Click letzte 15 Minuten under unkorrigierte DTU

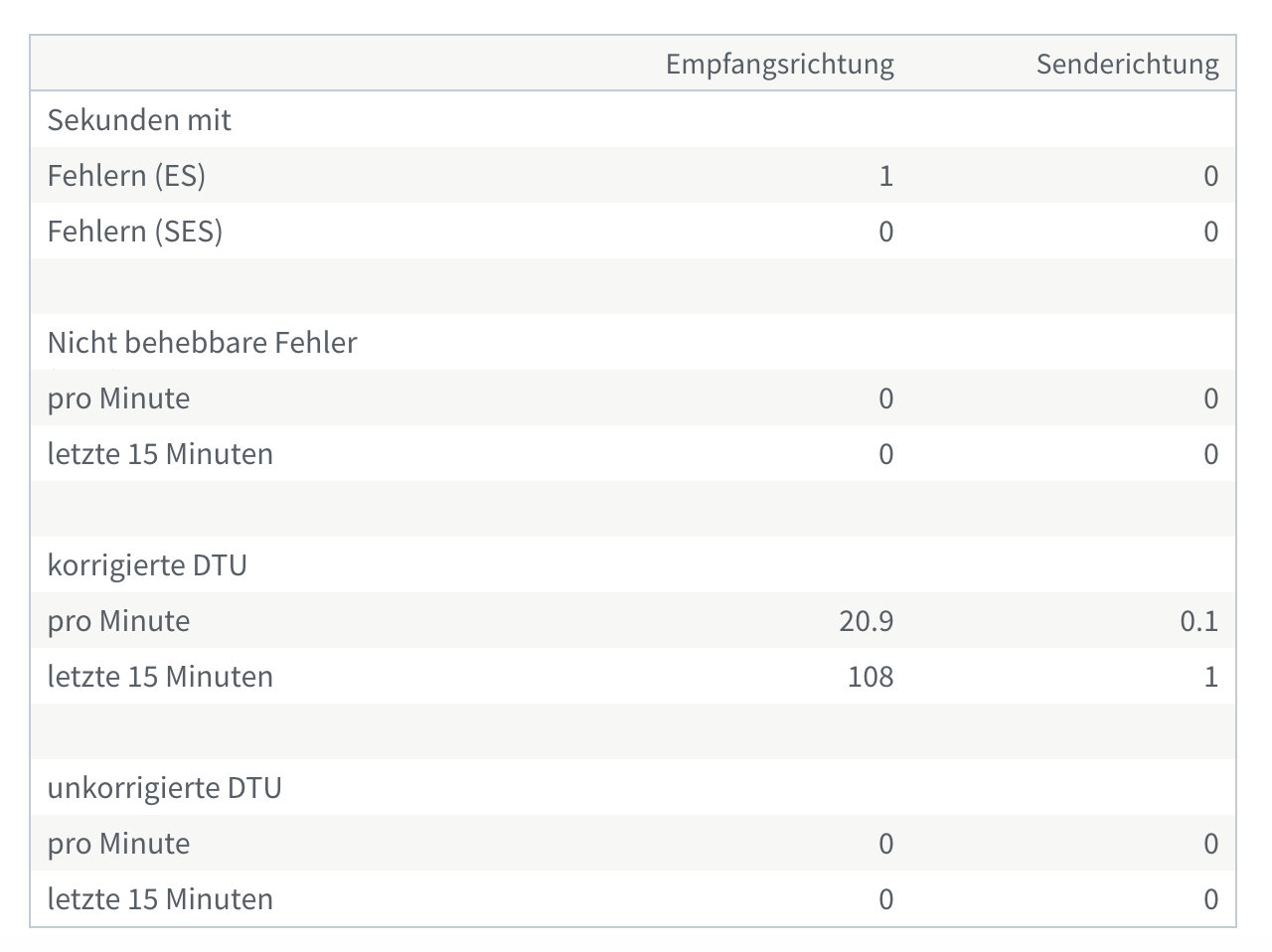[160, 899]
